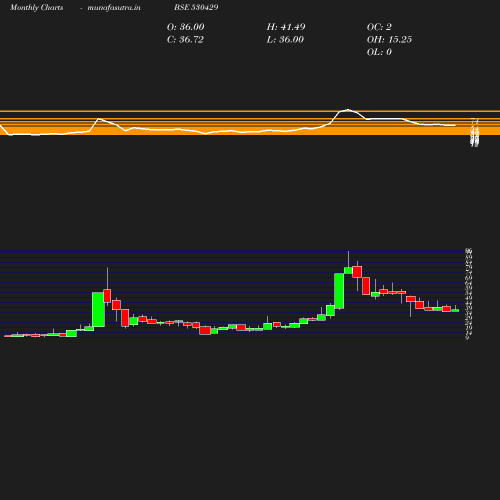Click the close price 'C: 36.72'

[185, 40]
